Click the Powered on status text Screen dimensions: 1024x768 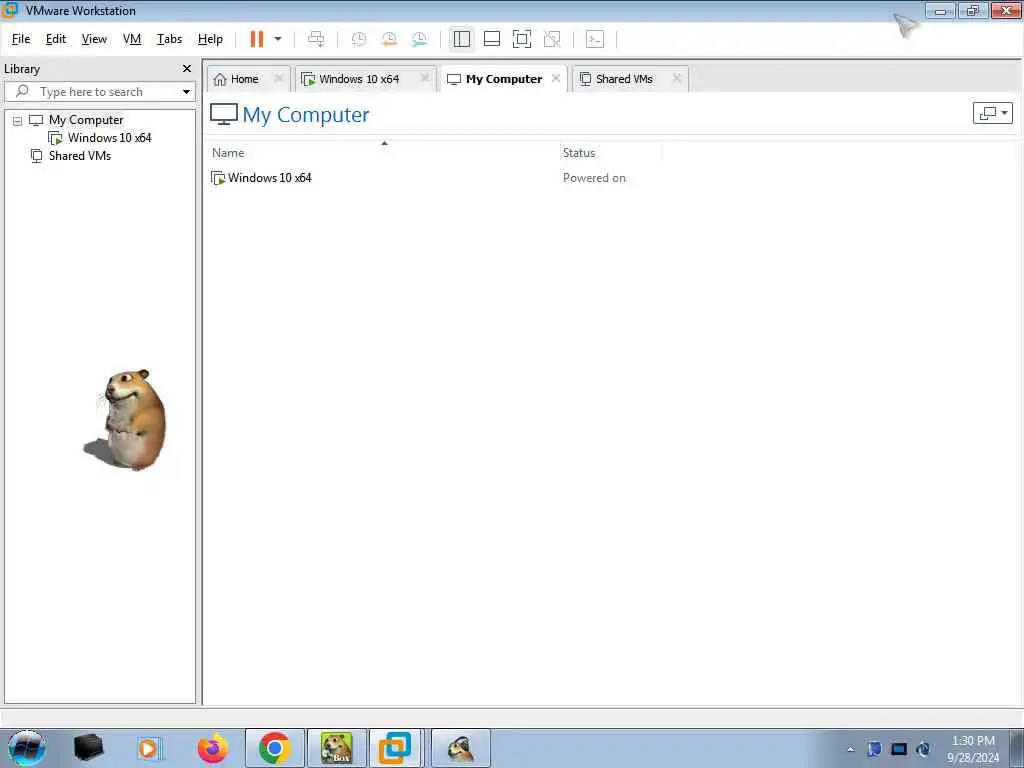(594, 178)
